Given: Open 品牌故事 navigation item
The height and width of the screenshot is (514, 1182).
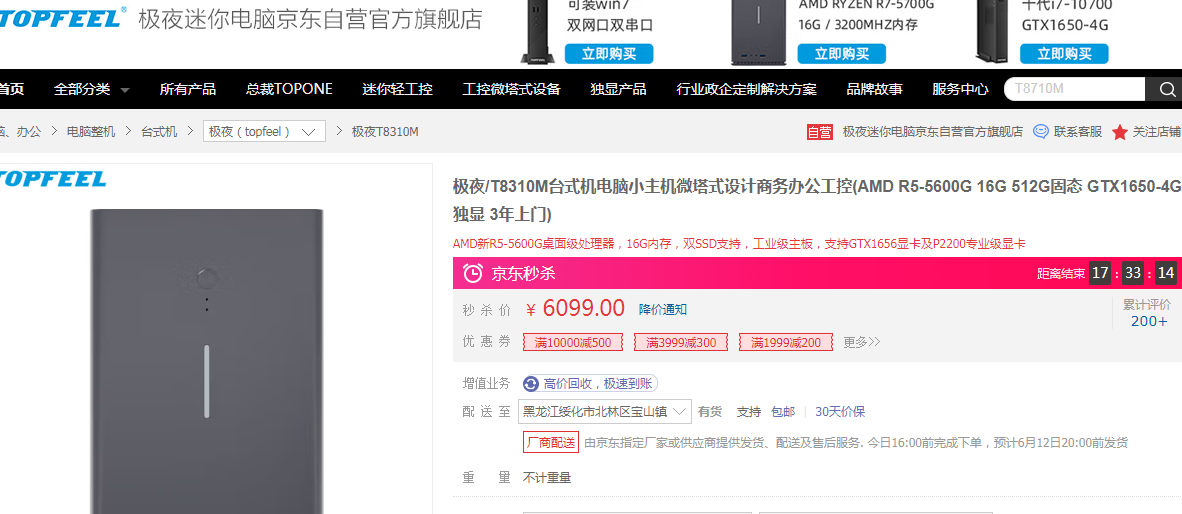Looking at the screenshot, I should point(874,89).
